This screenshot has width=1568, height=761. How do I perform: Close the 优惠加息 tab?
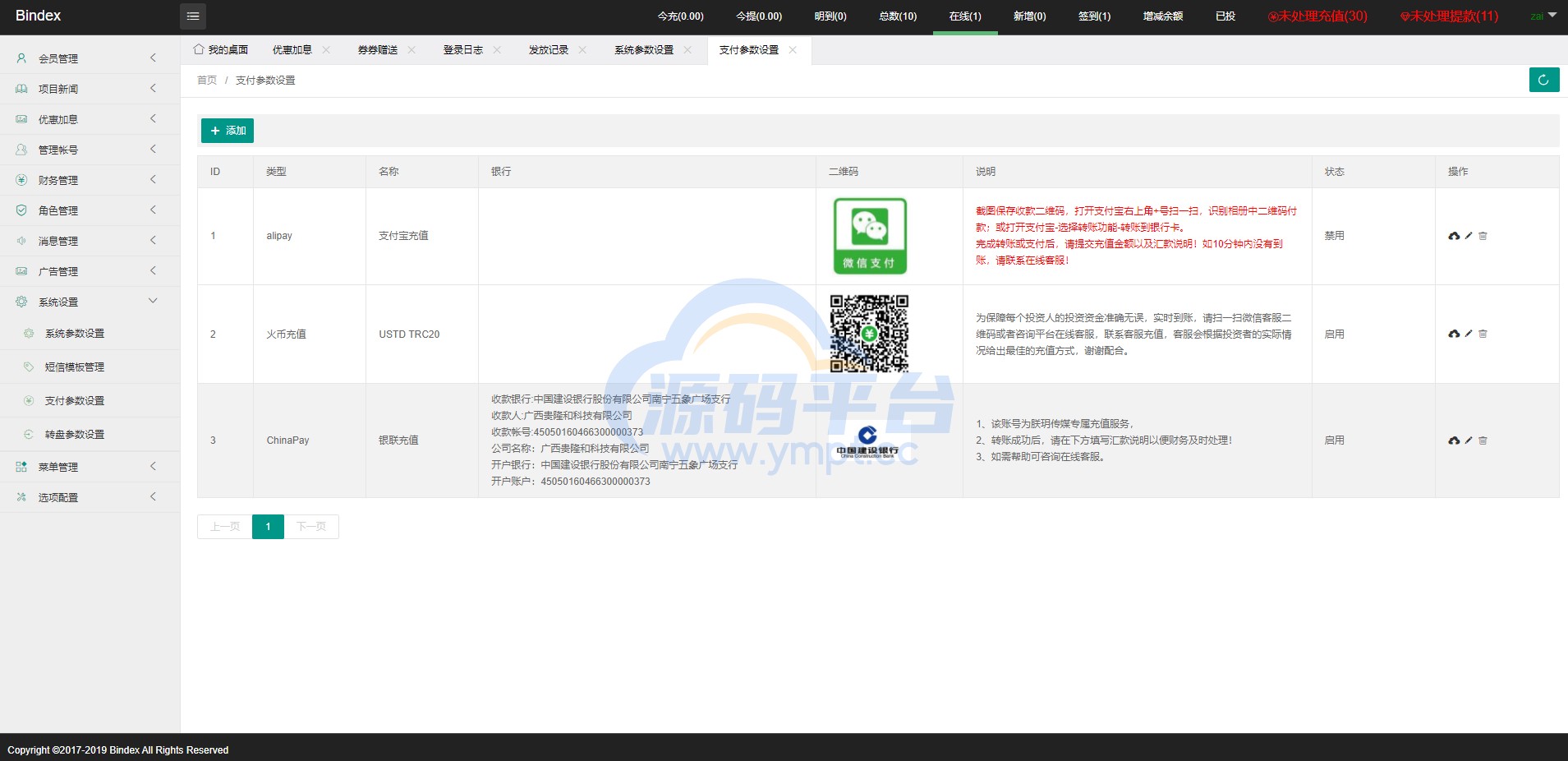point(326,50)
